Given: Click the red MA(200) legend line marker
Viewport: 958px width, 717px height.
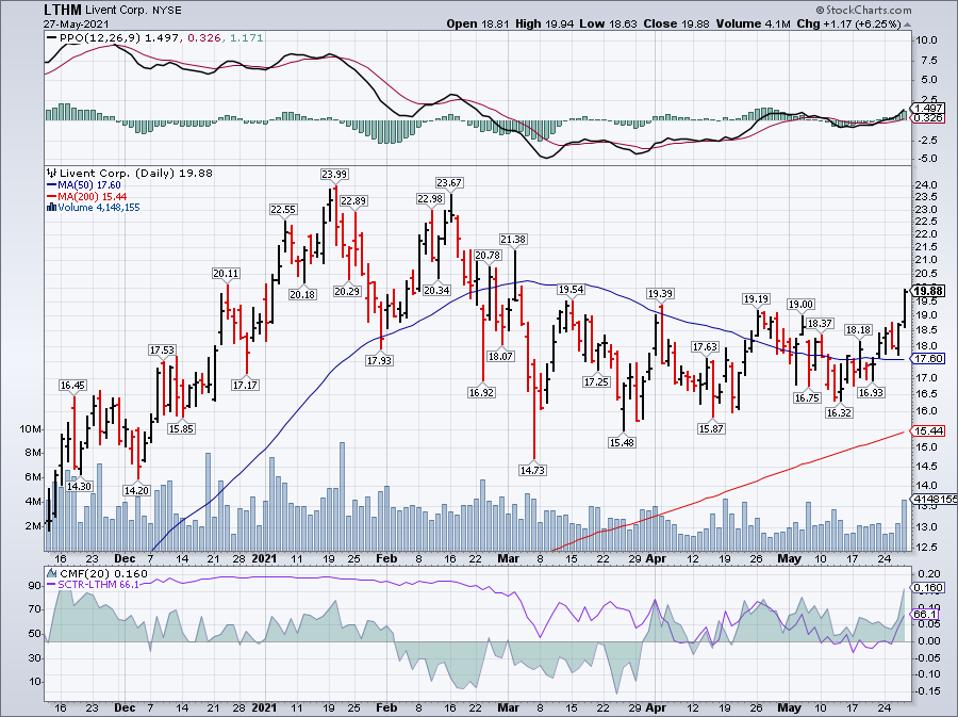Looking at the screenshot, I should 50,196.
